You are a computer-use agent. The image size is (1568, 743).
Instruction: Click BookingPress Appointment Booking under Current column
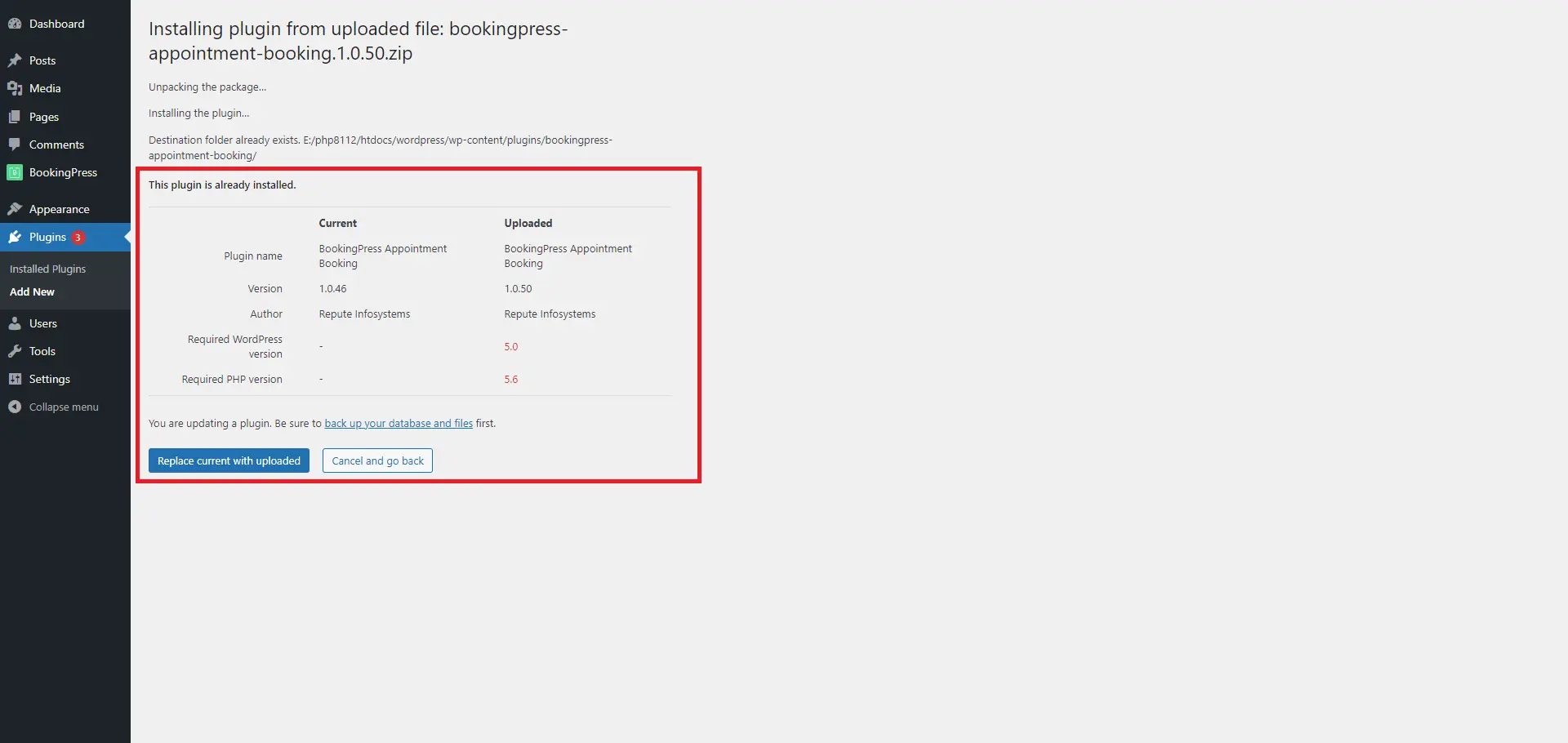[x=382, y=256]
